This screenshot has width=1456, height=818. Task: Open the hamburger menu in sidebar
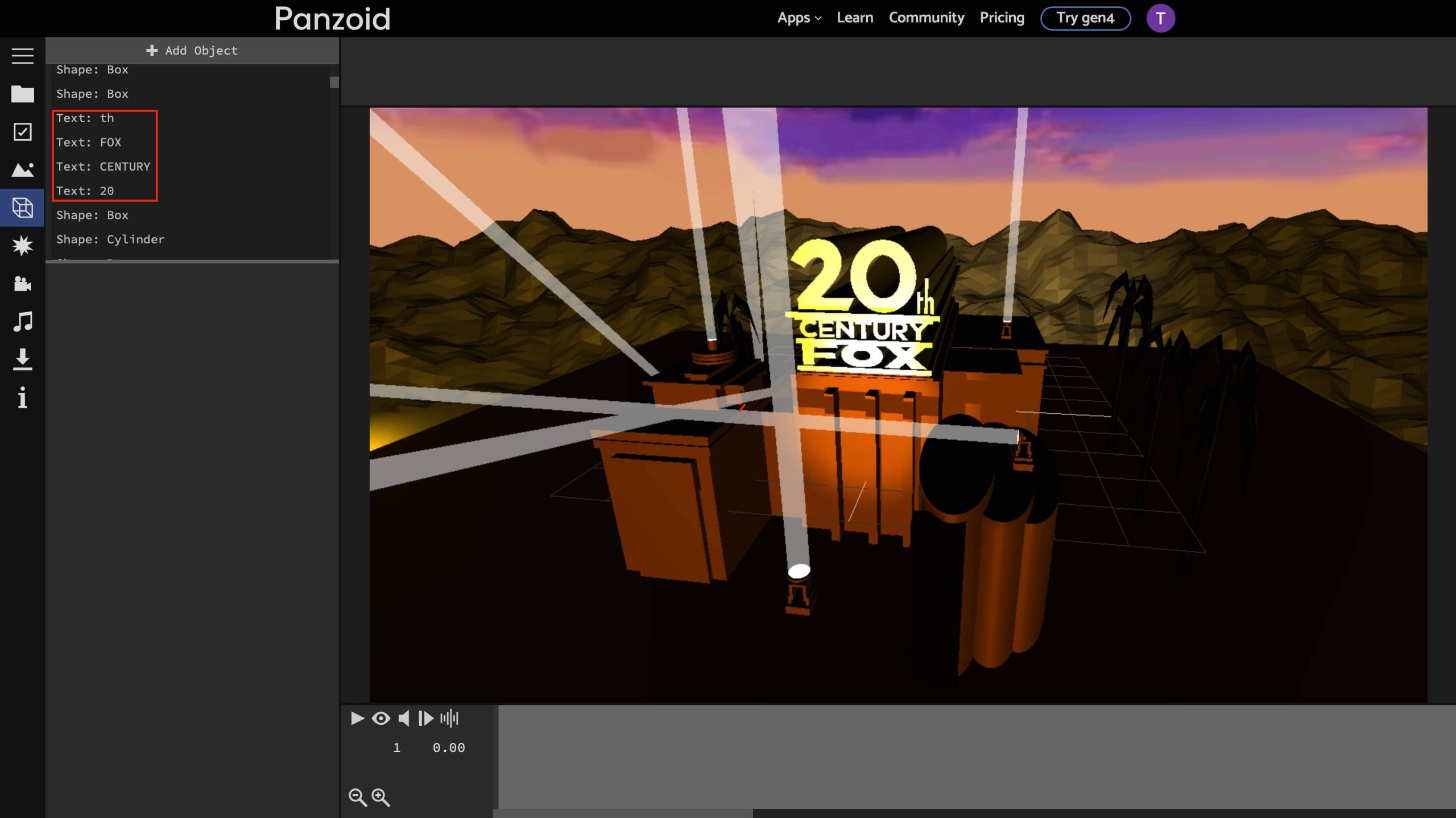point(23,56)
